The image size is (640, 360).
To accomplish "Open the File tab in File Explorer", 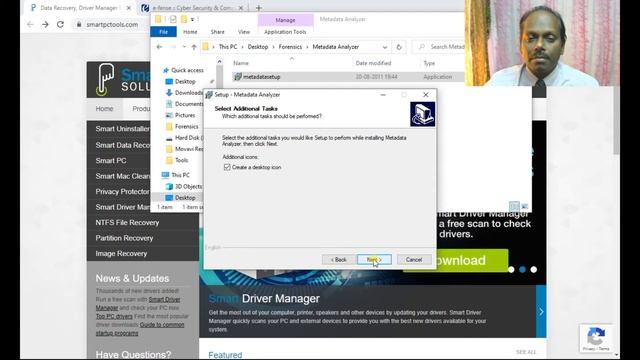I will [x=163, y=32].
